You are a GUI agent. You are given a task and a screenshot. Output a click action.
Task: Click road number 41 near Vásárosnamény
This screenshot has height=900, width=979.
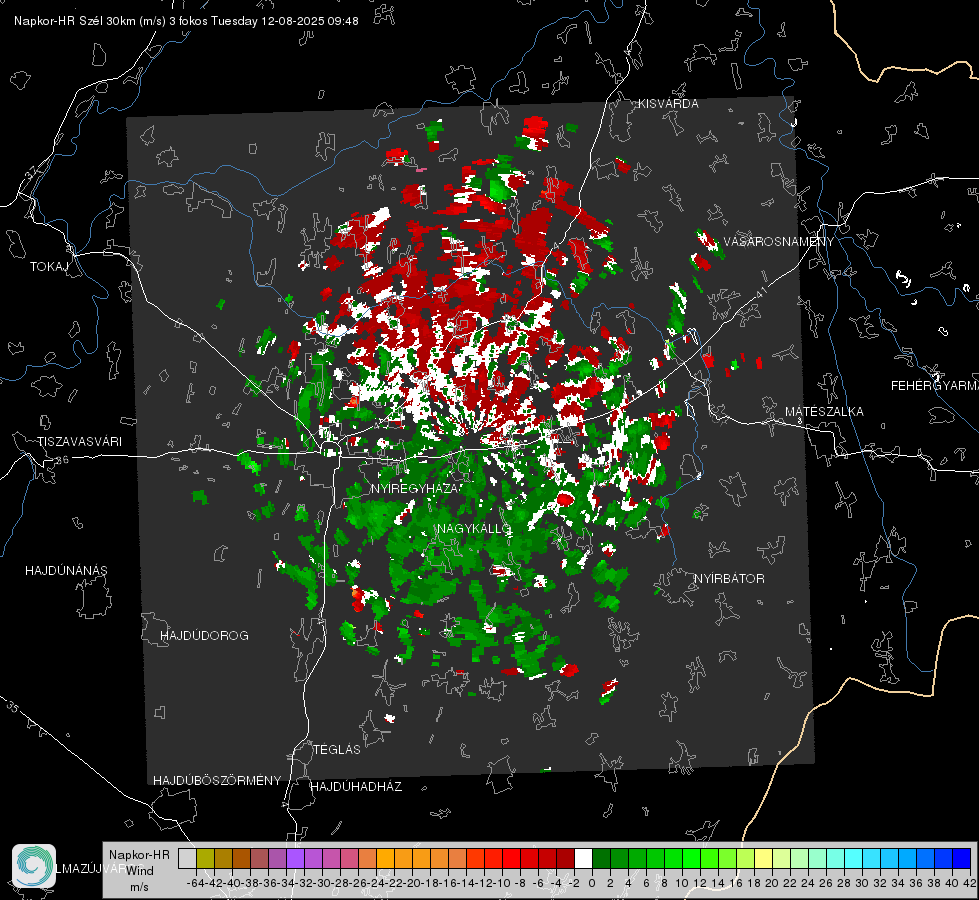coord(760,292)
